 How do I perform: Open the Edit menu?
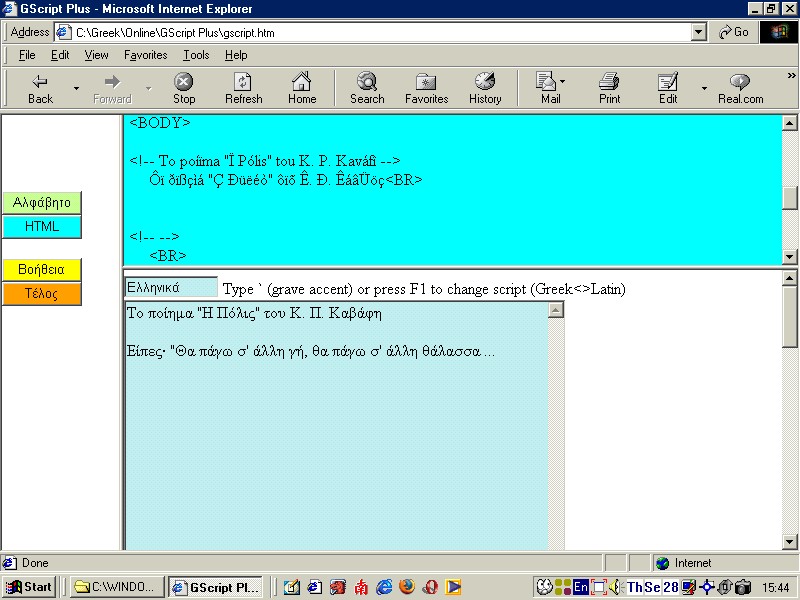(60, 55)
